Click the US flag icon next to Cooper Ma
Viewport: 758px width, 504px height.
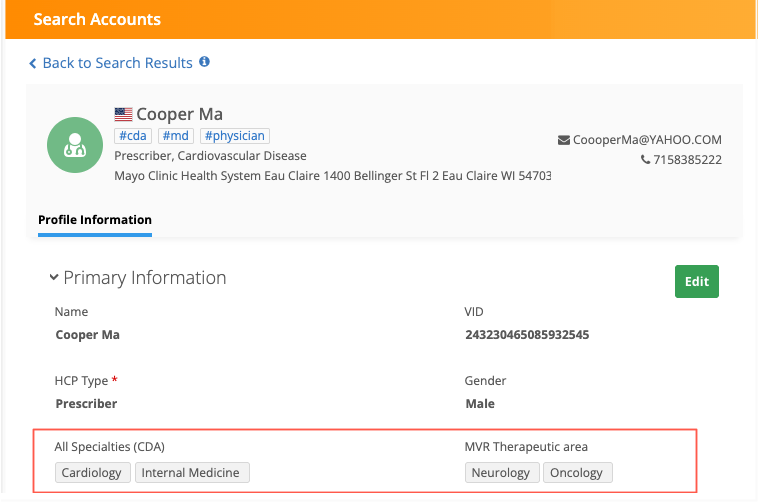pyautogui.click(x=123, y=114)
